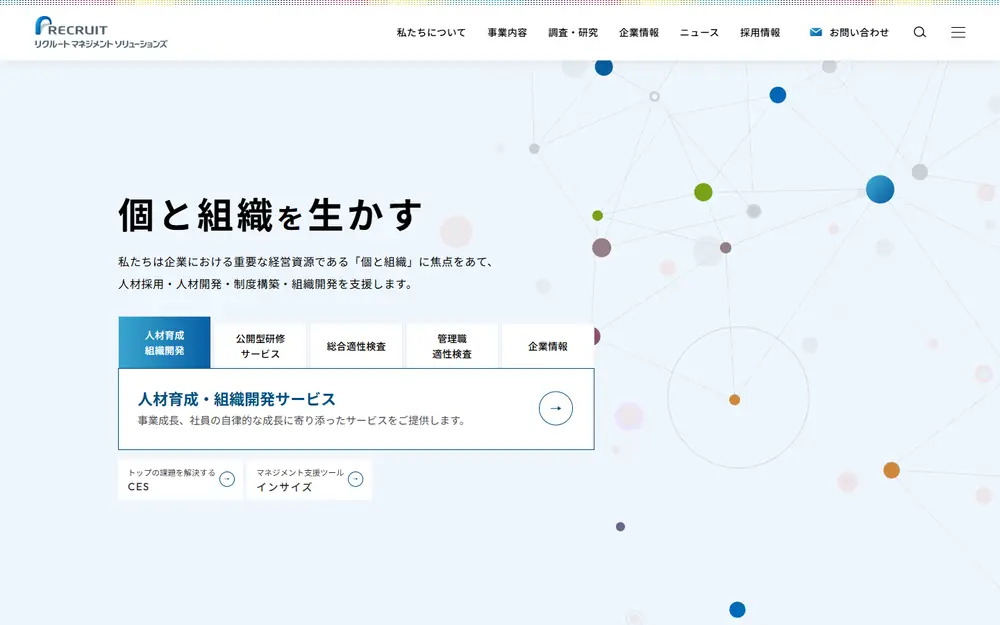The height and width of the screenshot is (625, 1000).
Task: Open the 事業内容 navigation item
Action: (507, 33)
